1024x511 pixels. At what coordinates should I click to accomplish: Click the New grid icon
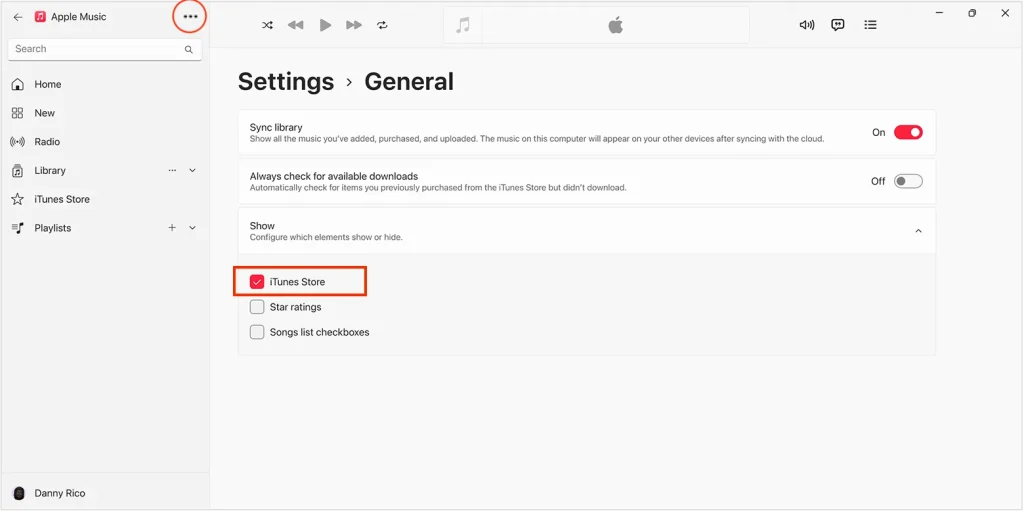[18, 113]
